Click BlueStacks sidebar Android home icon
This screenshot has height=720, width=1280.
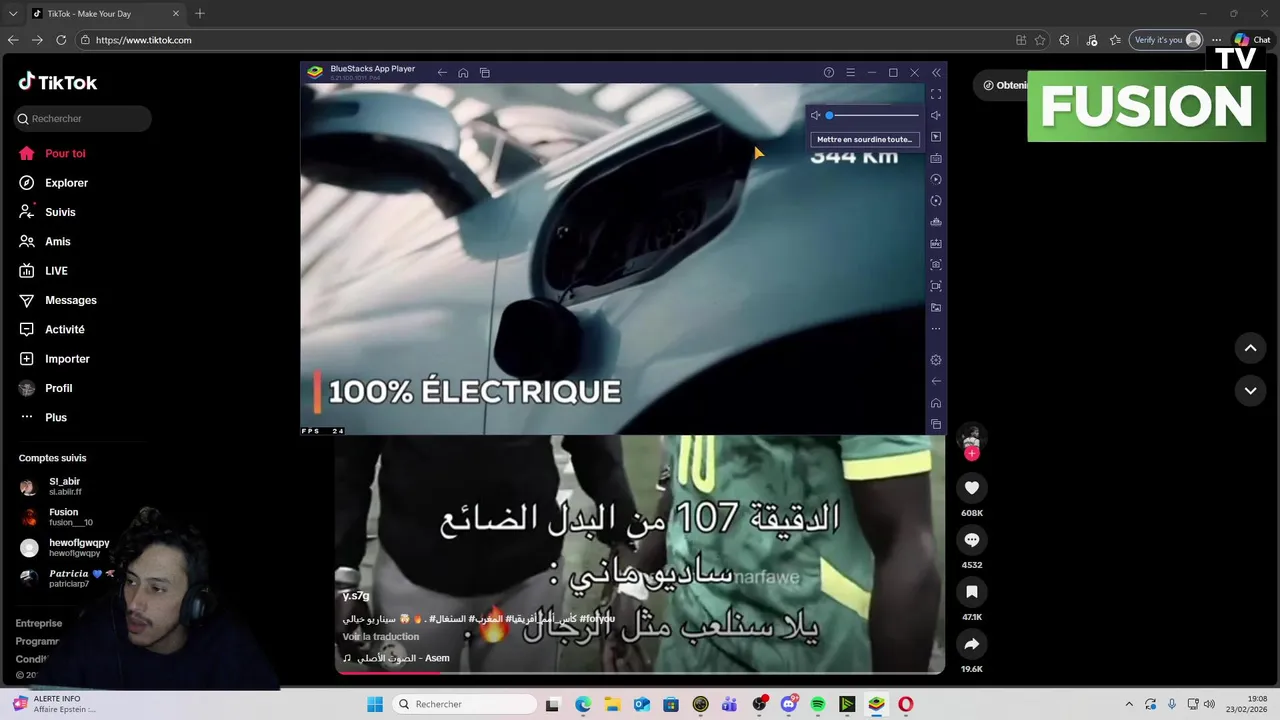[936, 403]
